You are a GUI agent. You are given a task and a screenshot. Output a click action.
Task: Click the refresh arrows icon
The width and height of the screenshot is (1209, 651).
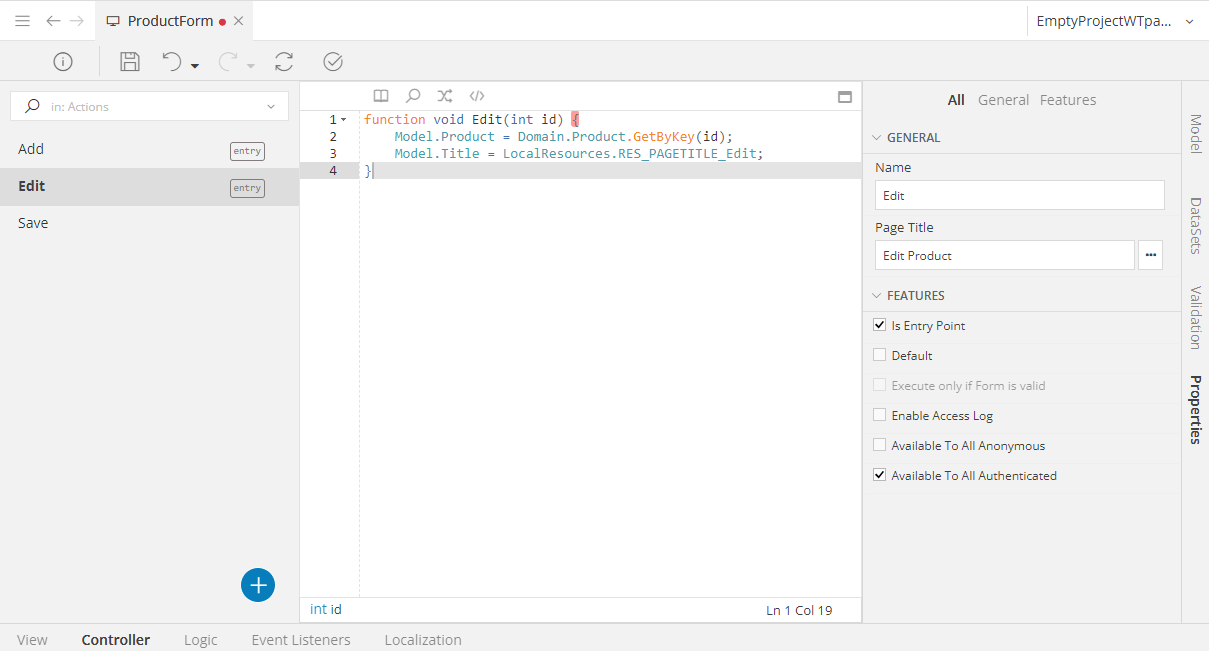(284, 62)
